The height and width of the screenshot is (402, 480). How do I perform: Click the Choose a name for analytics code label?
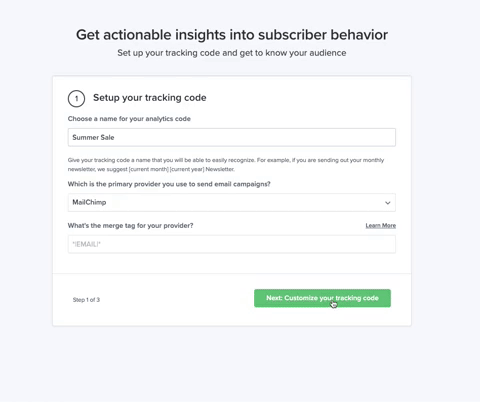[x=129, y=119]
